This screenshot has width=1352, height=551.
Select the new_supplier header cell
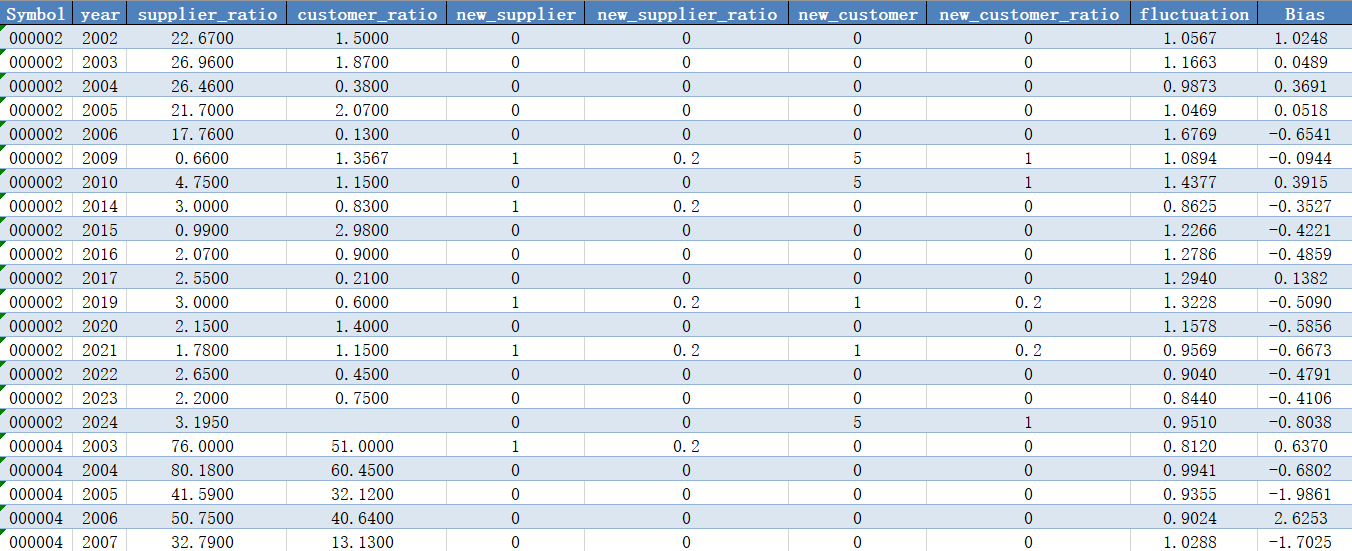[516, 13]
